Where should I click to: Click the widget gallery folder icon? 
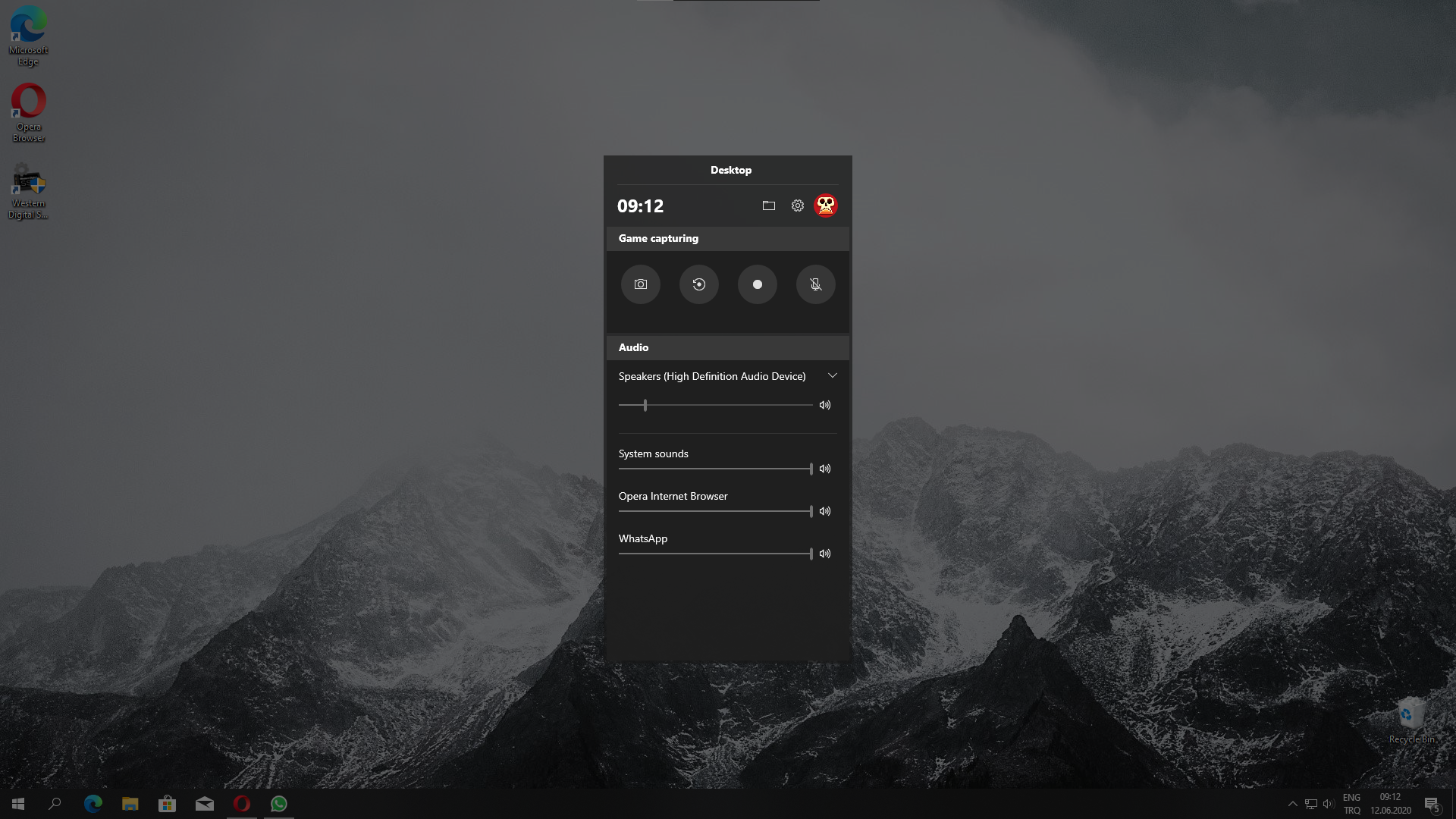pos(769,205)
